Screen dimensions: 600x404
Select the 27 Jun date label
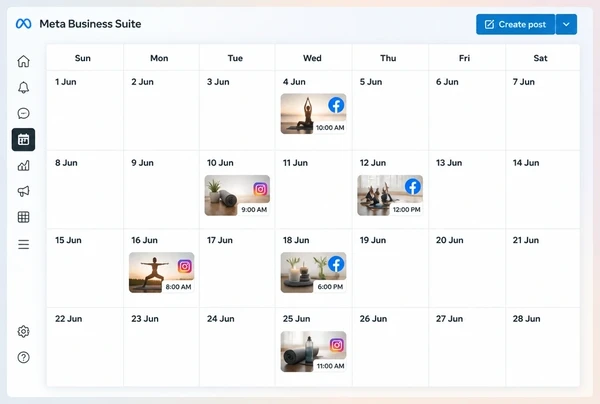(449, 319)
